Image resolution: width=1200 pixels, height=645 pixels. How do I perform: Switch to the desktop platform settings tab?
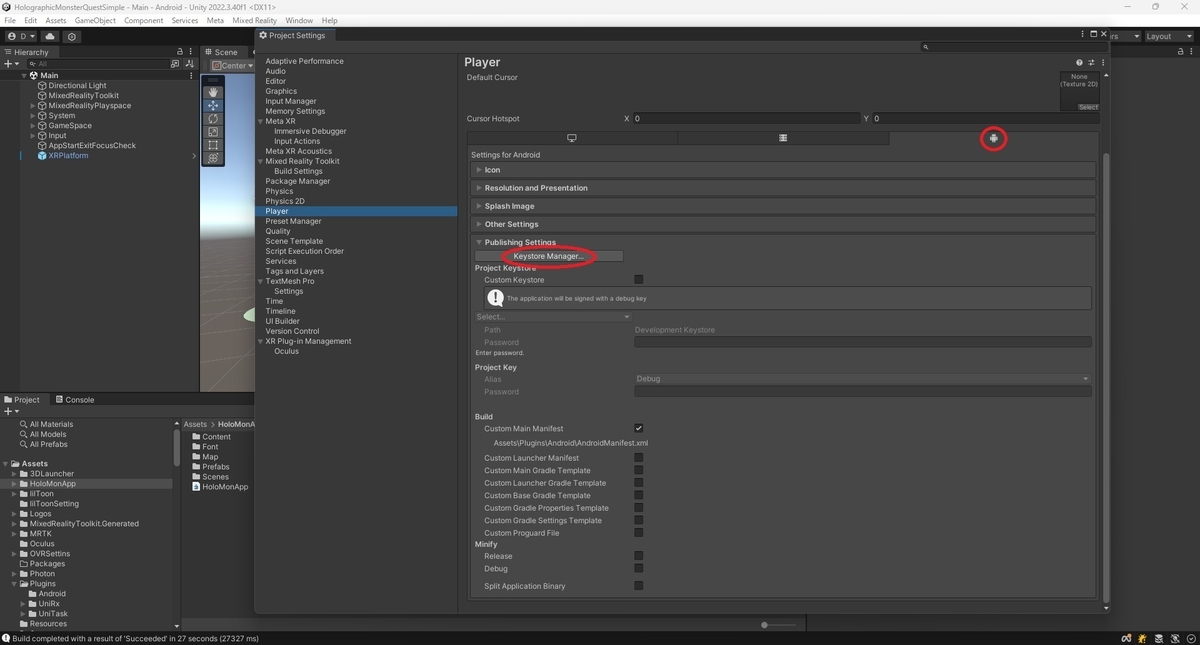coord(570,138)
